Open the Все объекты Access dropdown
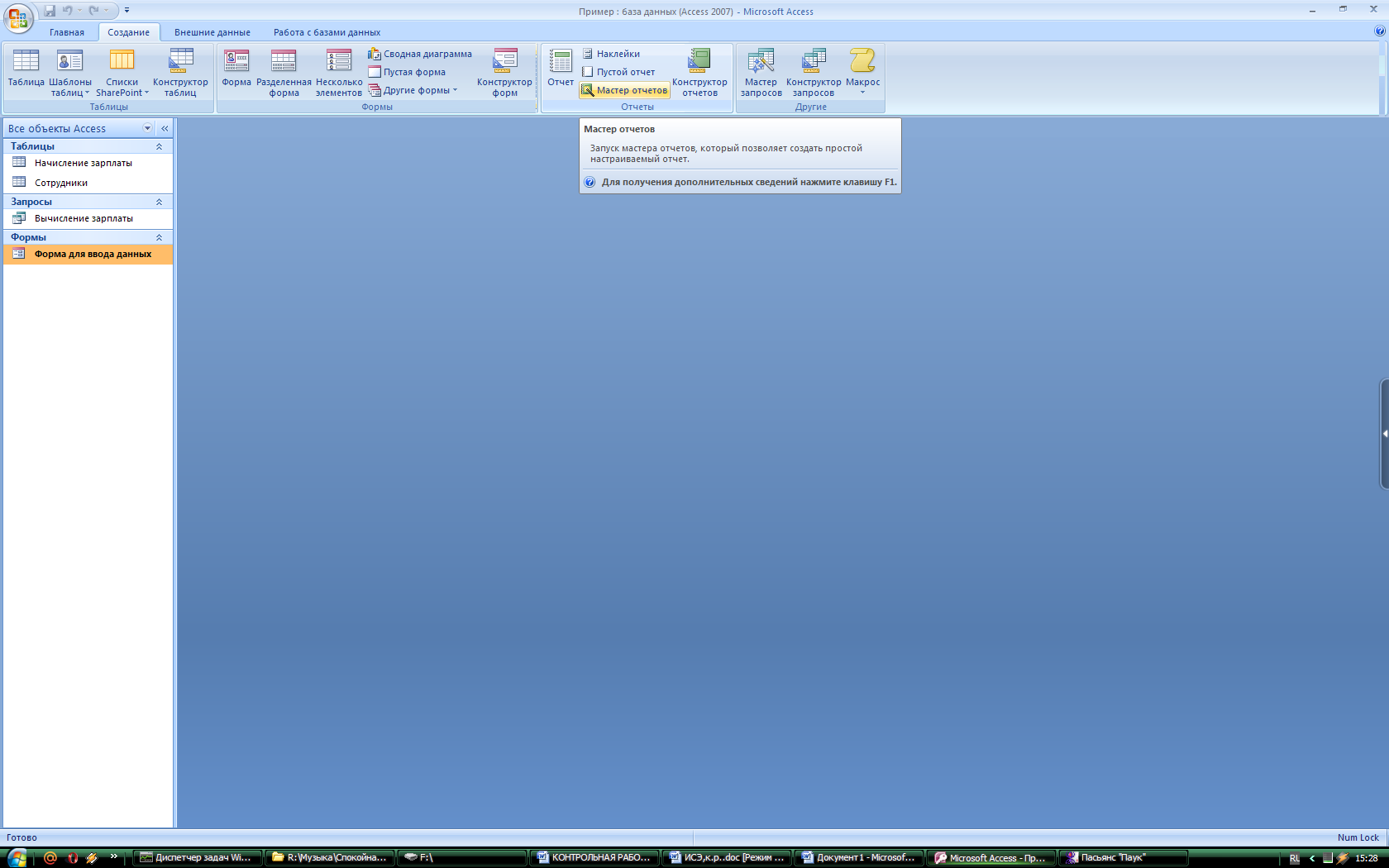 (x=148, y=128)
